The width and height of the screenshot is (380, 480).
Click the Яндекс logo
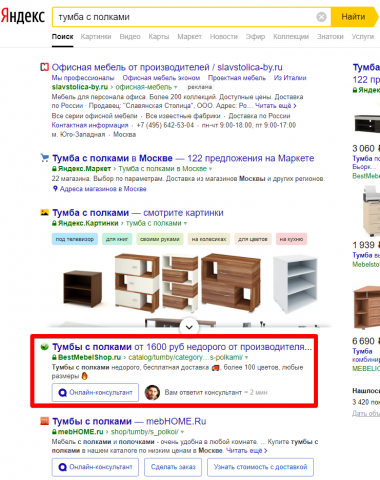(x=23, y=16)
